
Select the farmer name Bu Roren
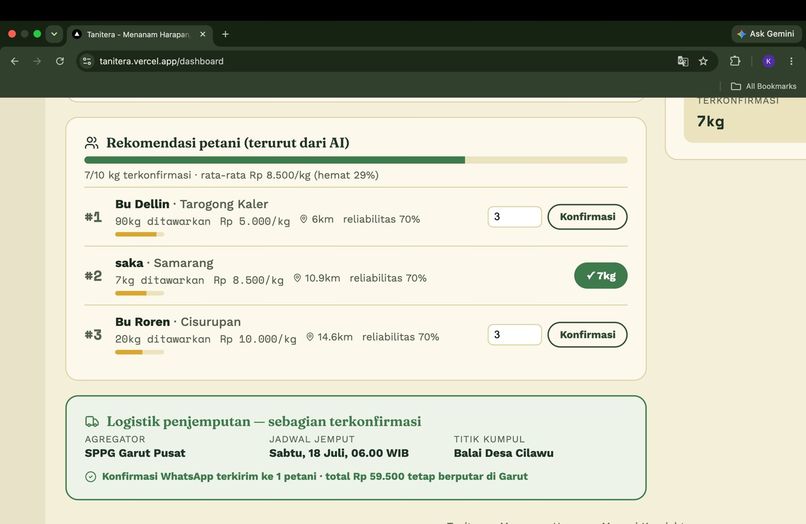(x=142, y=322)
